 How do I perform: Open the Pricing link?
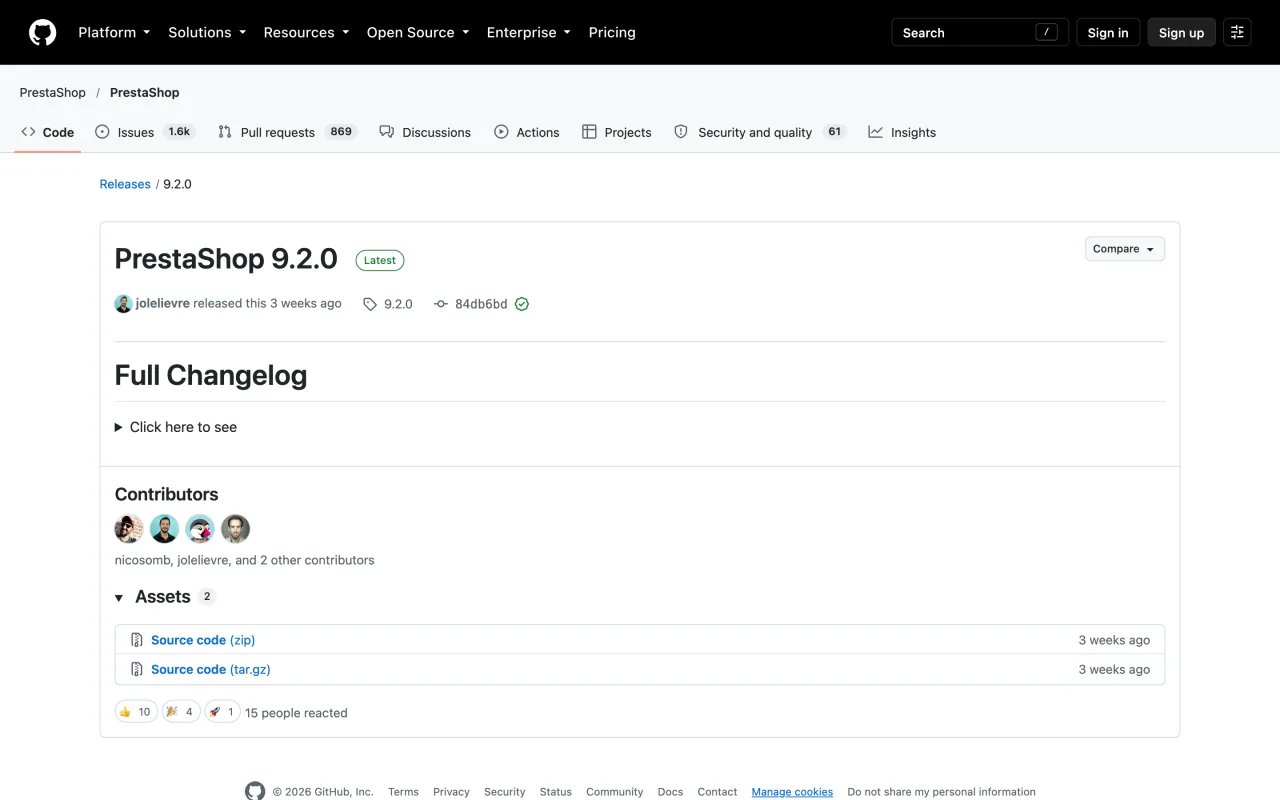[612, 32]
